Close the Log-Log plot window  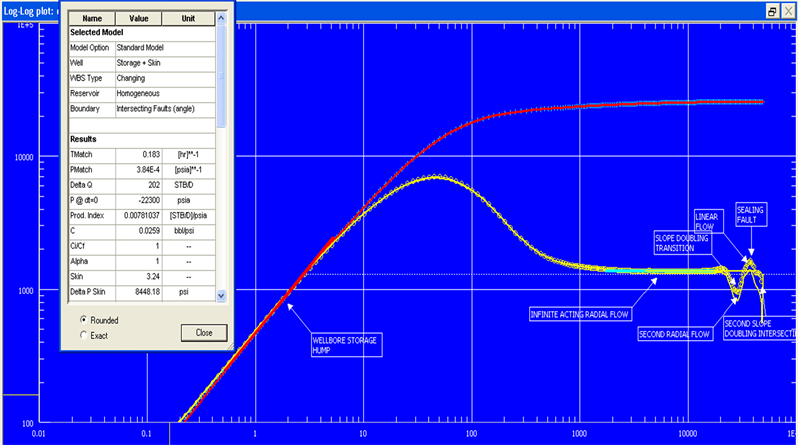click(788, 11)
